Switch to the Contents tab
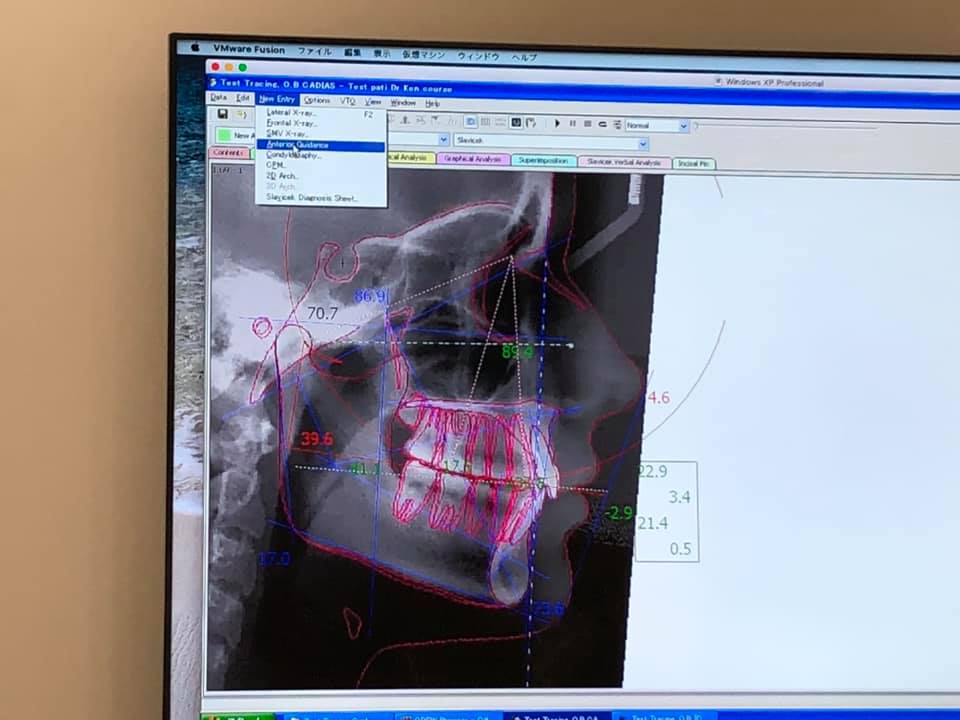 (229, 152)
